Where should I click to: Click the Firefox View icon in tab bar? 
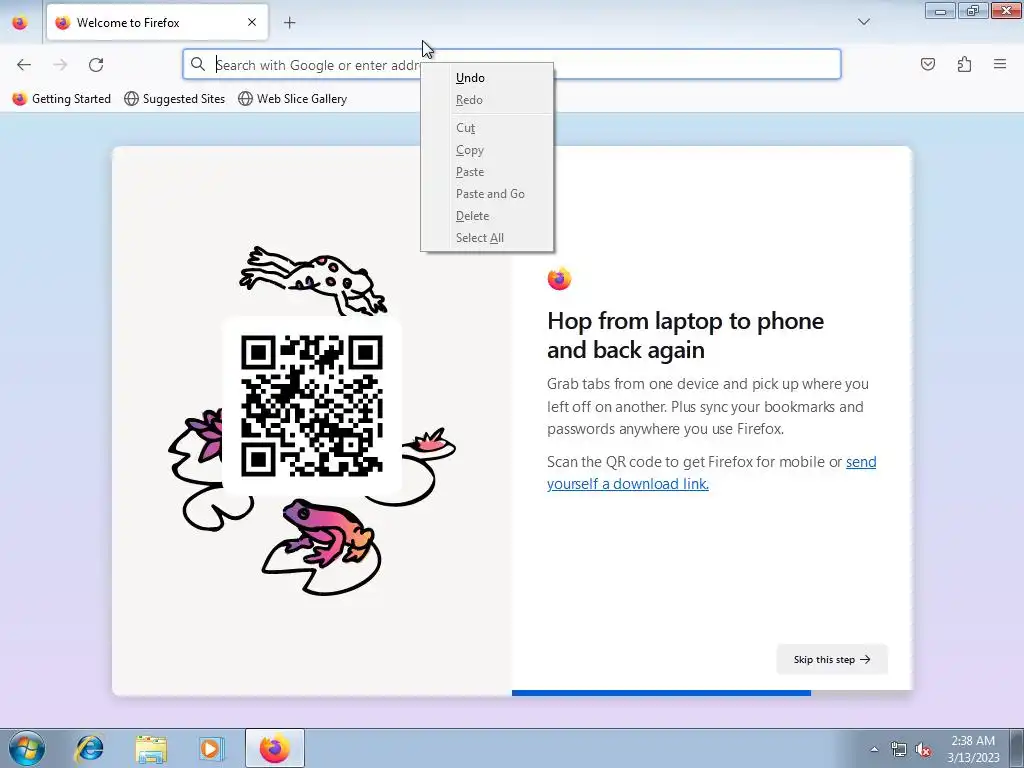point(20,23)
